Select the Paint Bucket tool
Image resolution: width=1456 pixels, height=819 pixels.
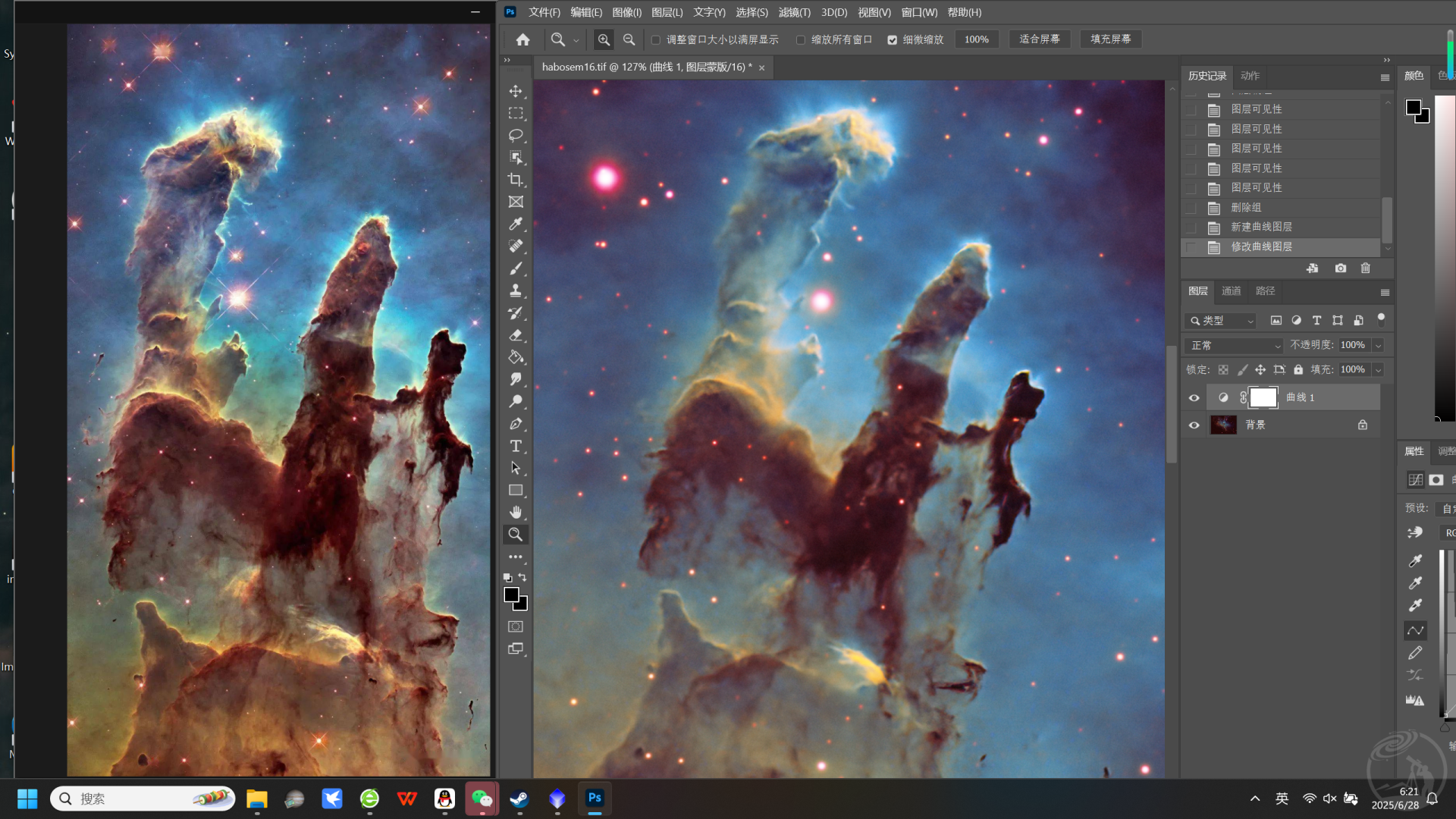click(516, 357)
